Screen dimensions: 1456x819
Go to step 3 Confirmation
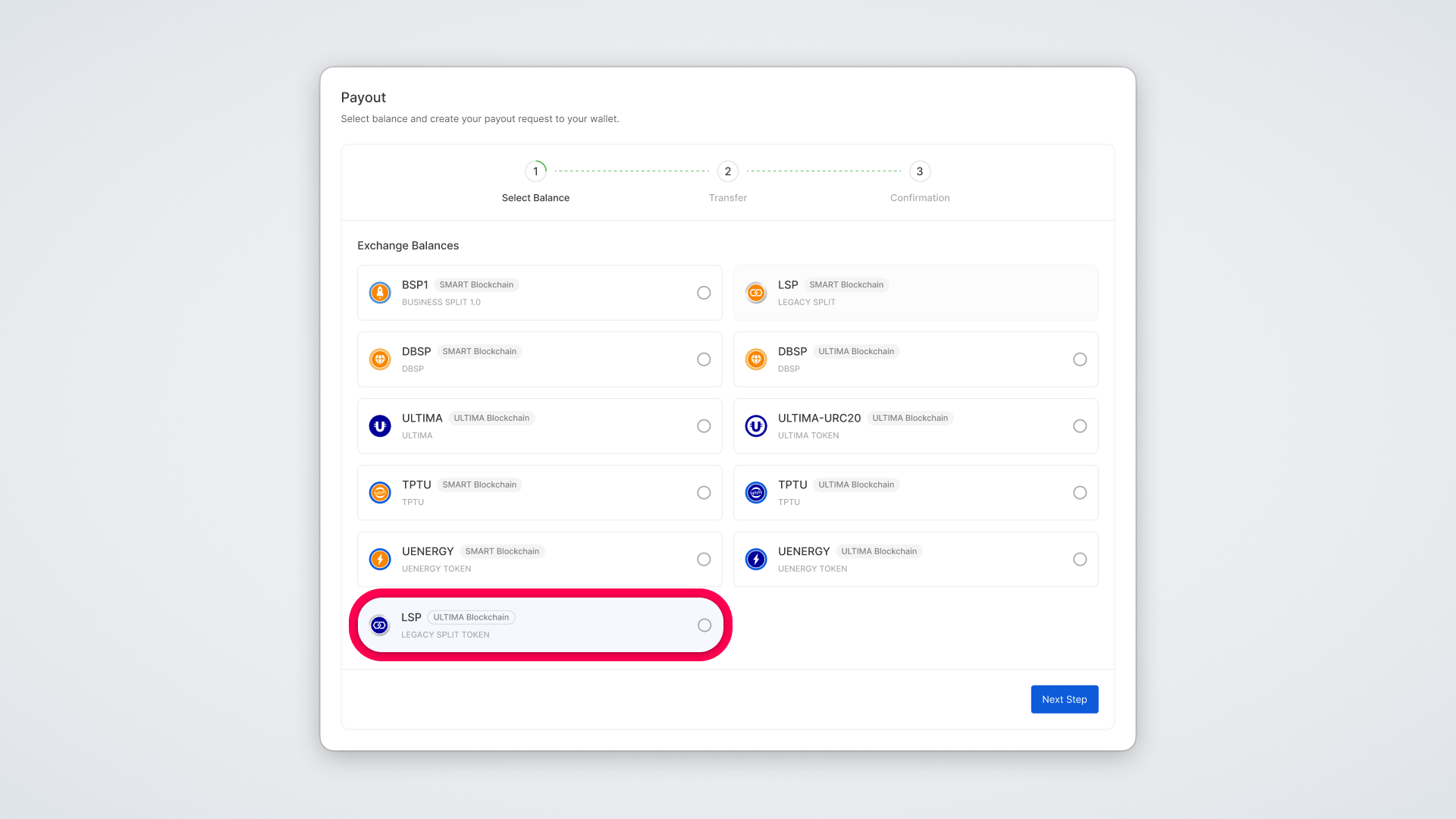(920, 171)
